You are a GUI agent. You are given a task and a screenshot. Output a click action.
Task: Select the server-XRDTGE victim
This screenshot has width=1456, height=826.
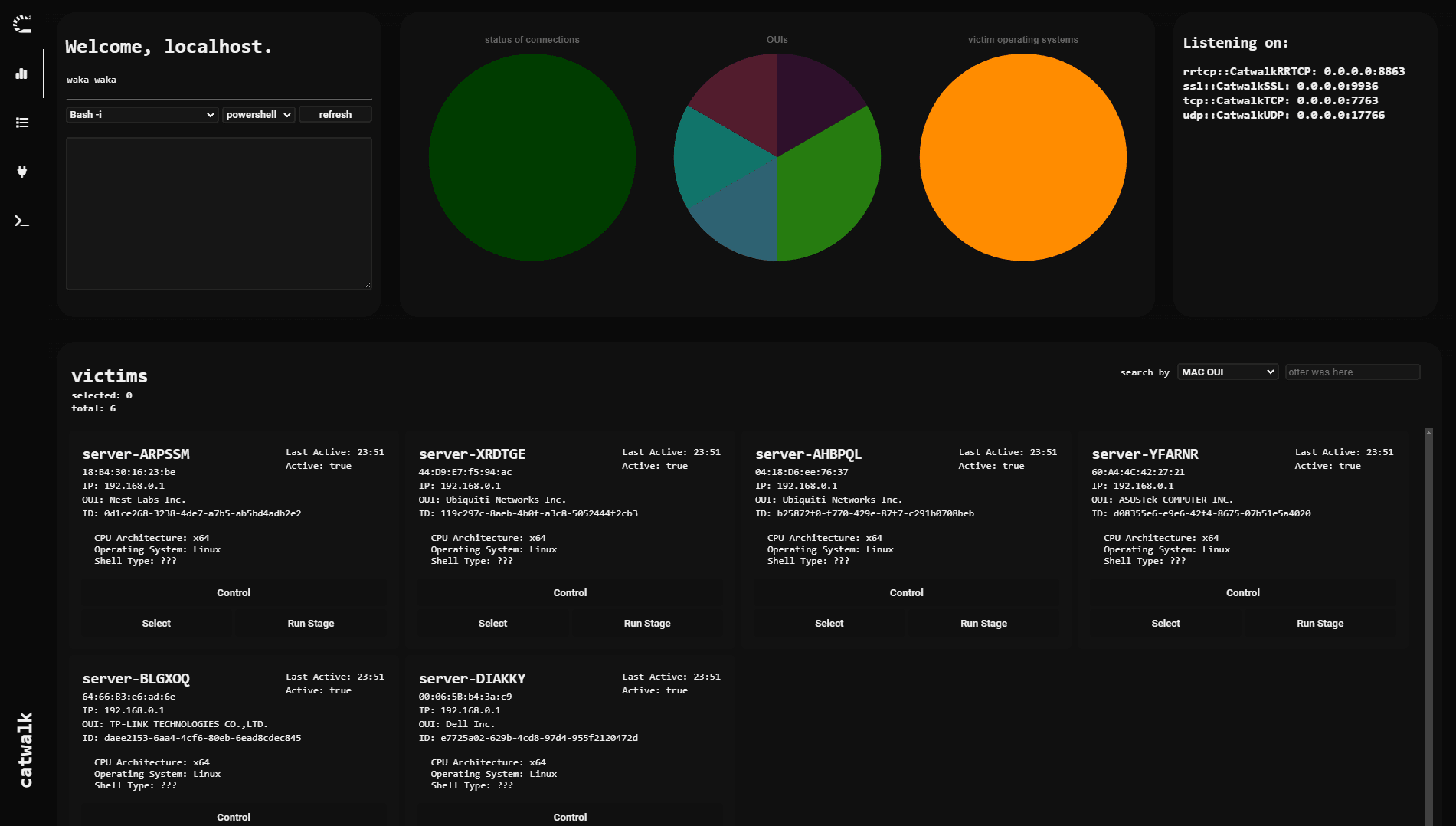point(492,624)
